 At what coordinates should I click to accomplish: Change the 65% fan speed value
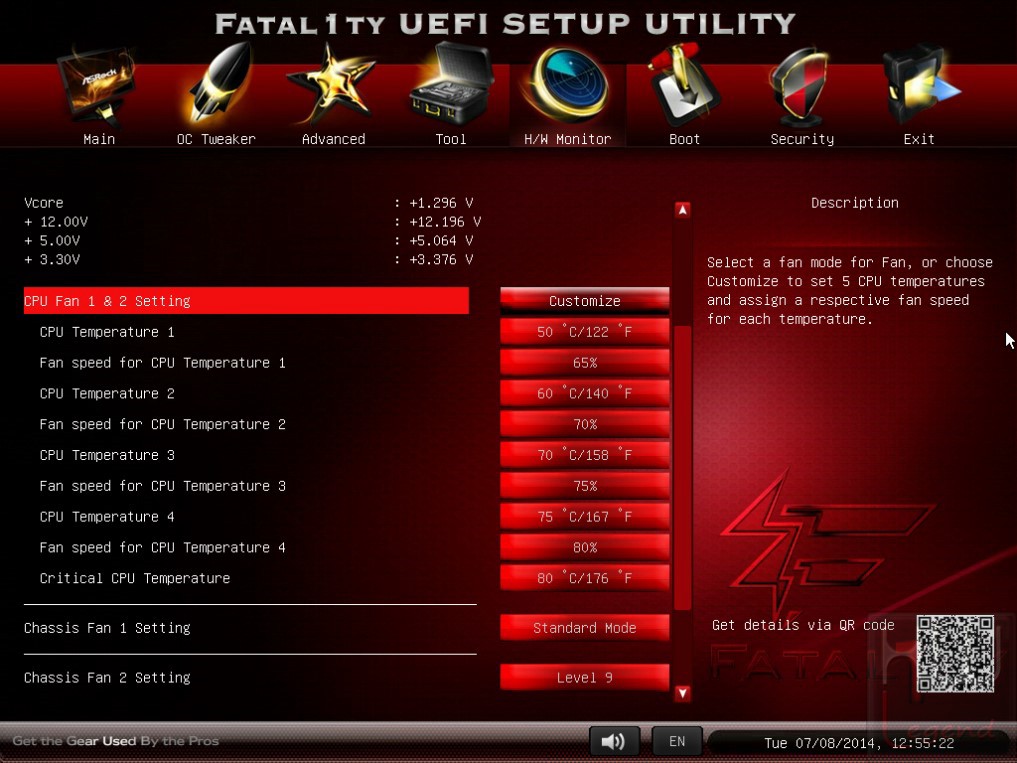click(584, 362)
